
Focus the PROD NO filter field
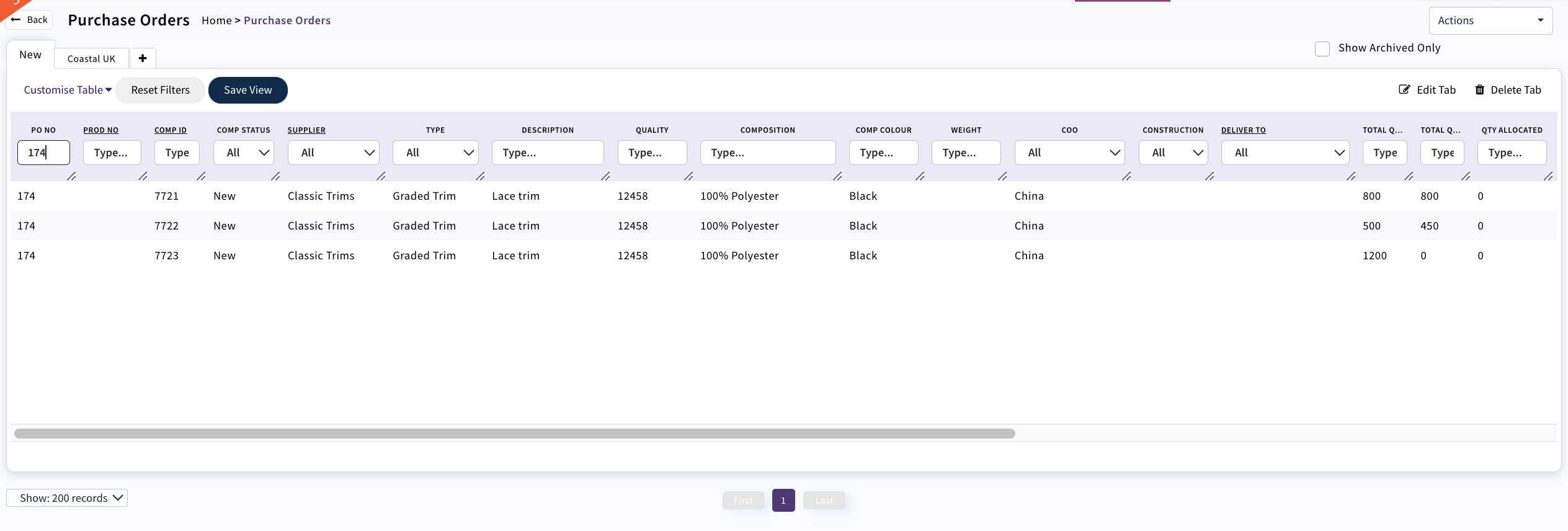tap(112, 153)
